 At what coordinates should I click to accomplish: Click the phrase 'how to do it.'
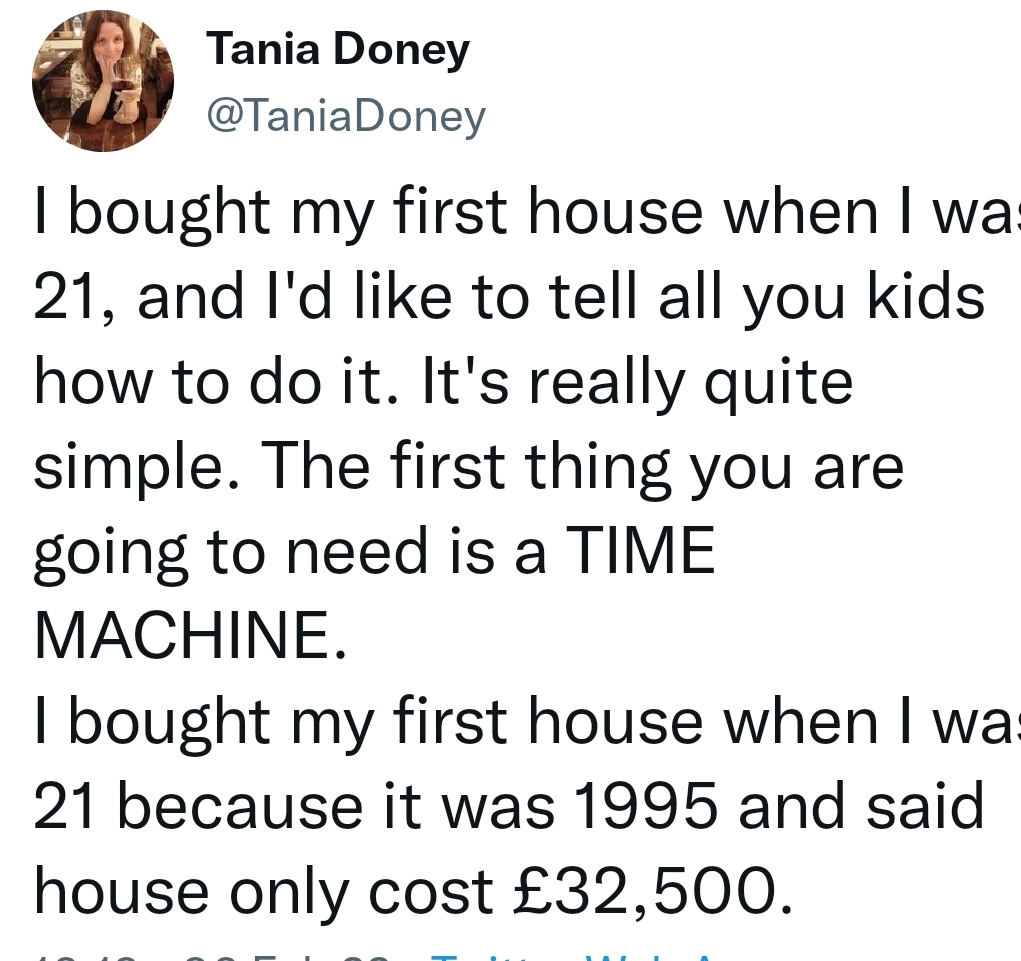click(x=216, y=382)
